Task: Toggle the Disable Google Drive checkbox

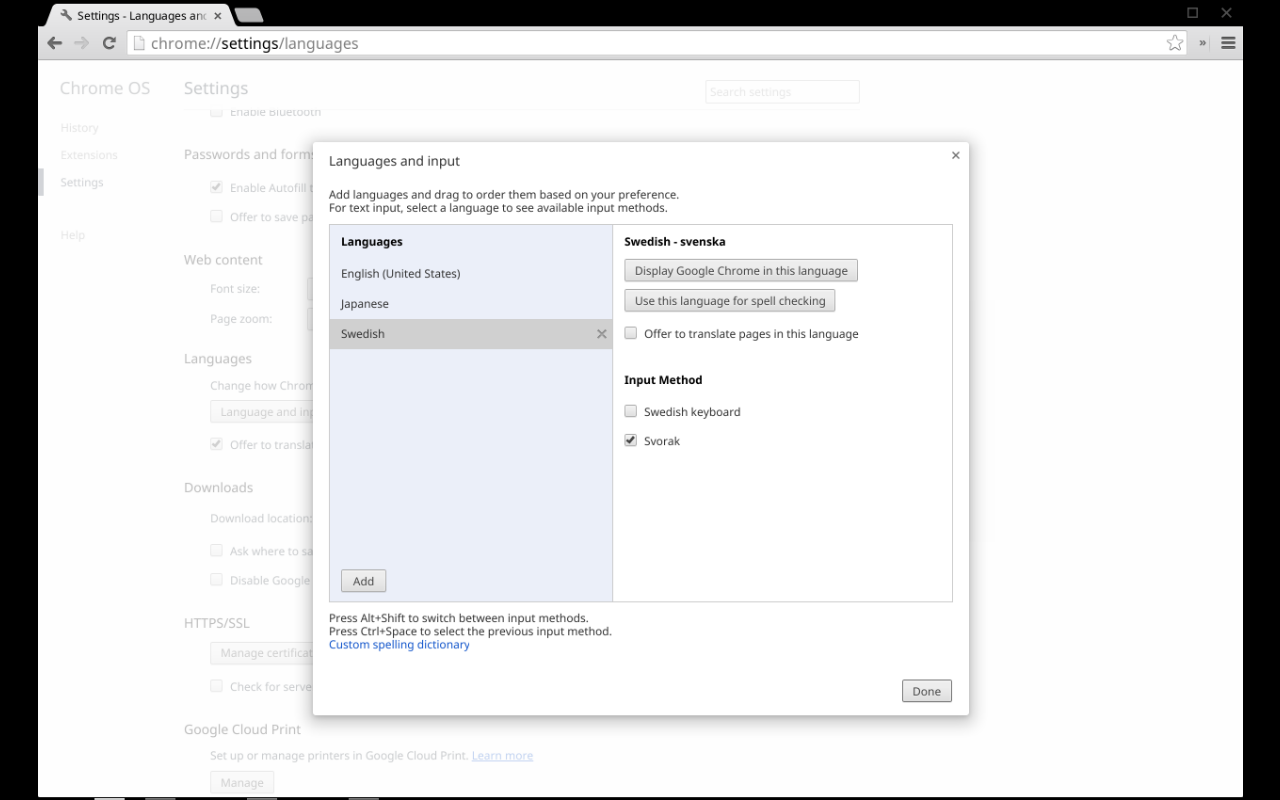Action: 216,579
